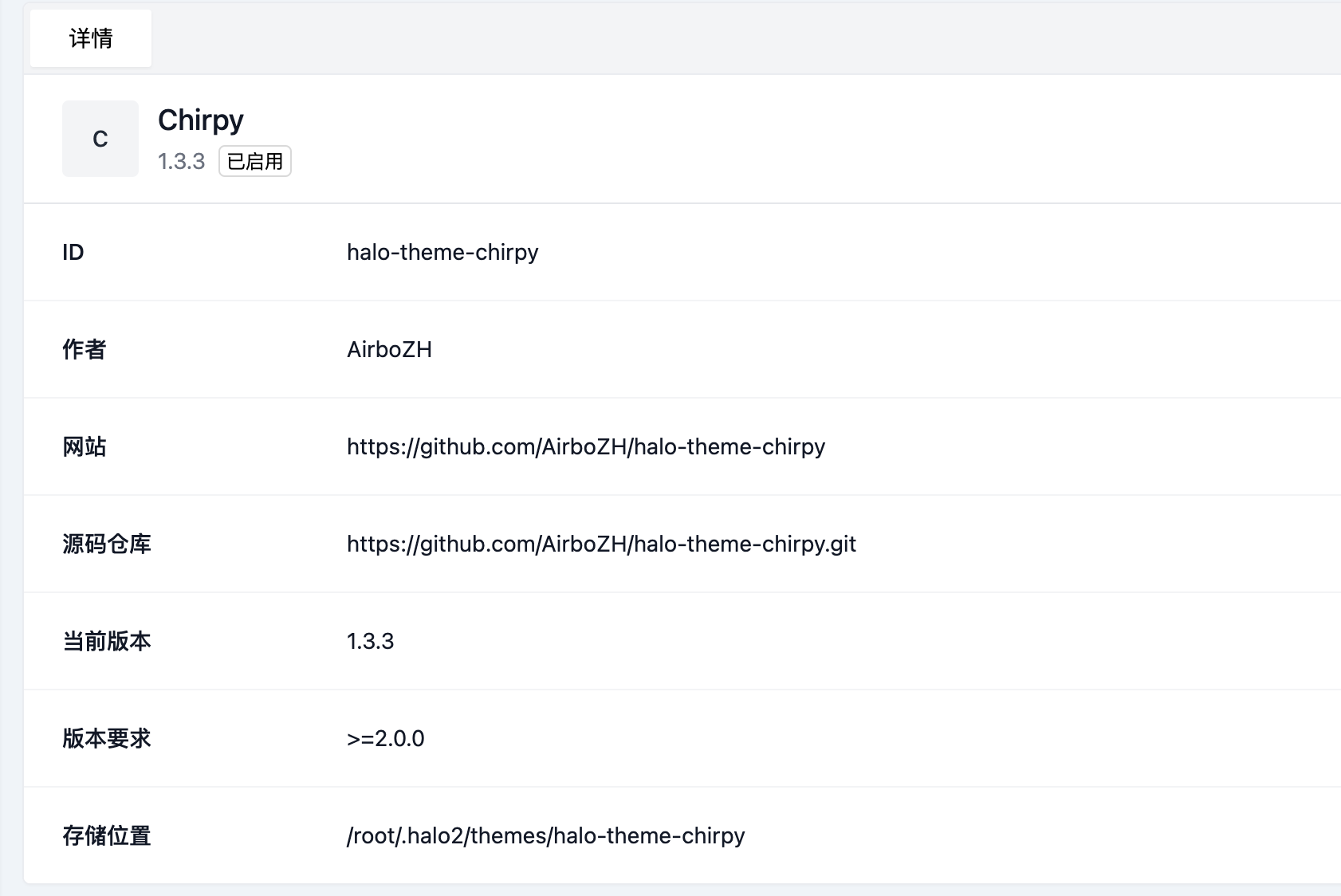Open the 详情 tab
This screenshot has height=896, width=1341.
pos(91,38)
